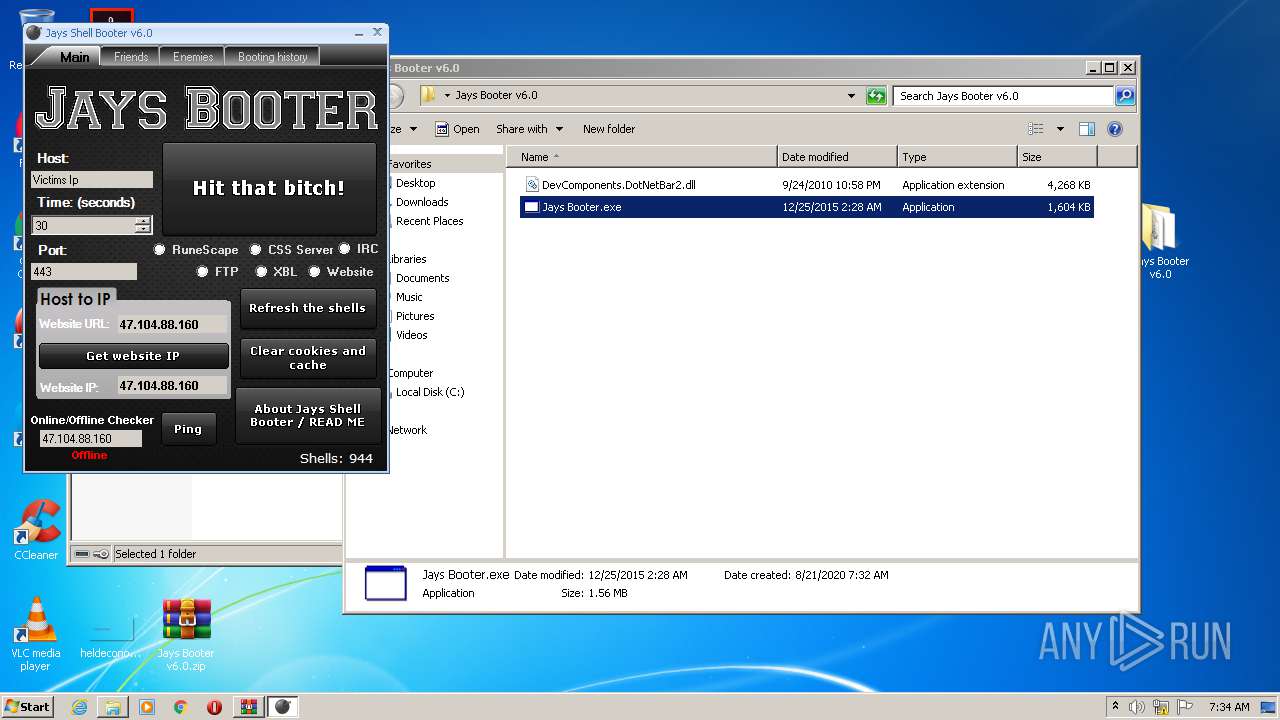
Task: Open Google Chrome from the taskbar
Action: [x=180, y=707]
